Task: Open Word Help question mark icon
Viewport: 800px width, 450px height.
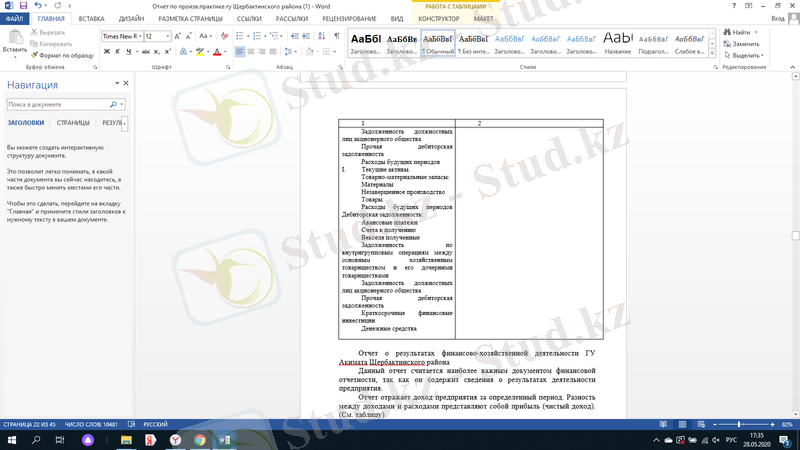Action: pos(734,6)
